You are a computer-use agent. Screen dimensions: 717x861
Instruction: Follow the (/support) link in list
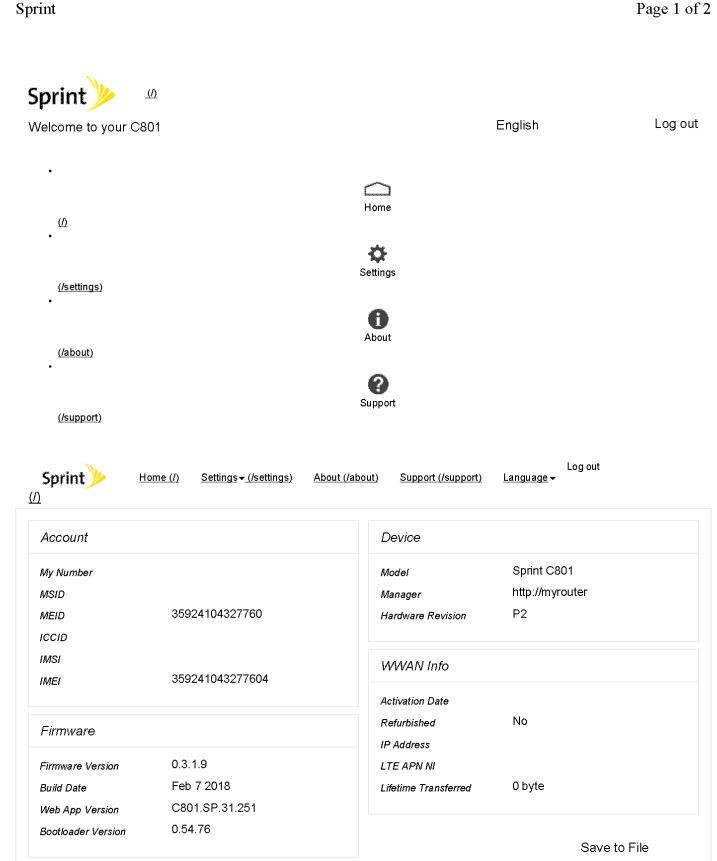pyautogui.click(x=80, y=418)
